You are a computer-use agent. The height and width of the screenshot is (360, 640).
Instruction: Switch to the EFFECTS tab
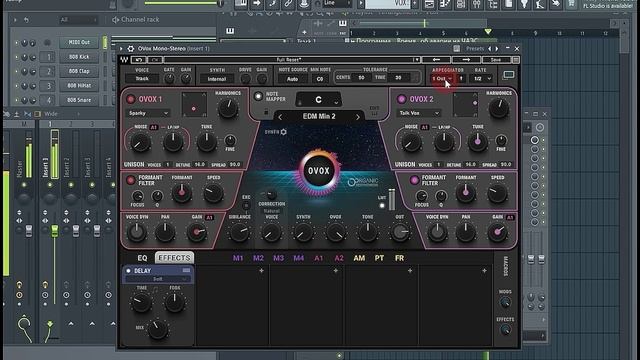point(174,258)
